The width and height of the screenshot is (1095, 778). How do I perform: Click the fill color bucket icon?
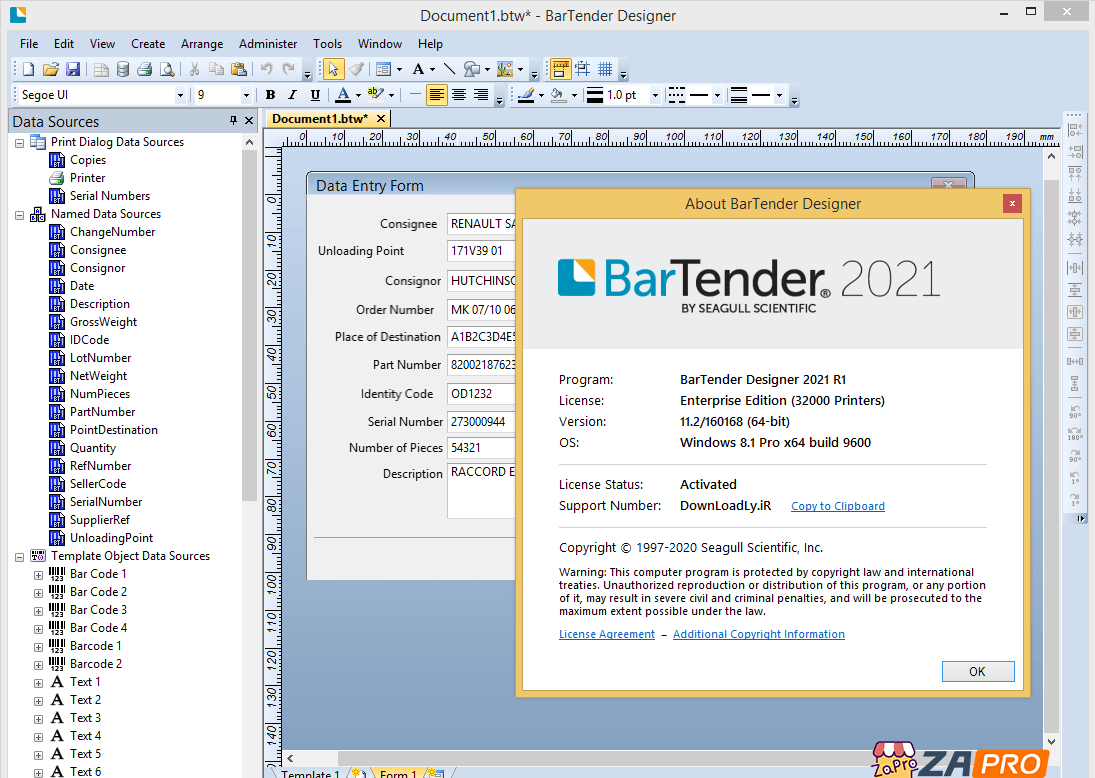click(558, 95)
